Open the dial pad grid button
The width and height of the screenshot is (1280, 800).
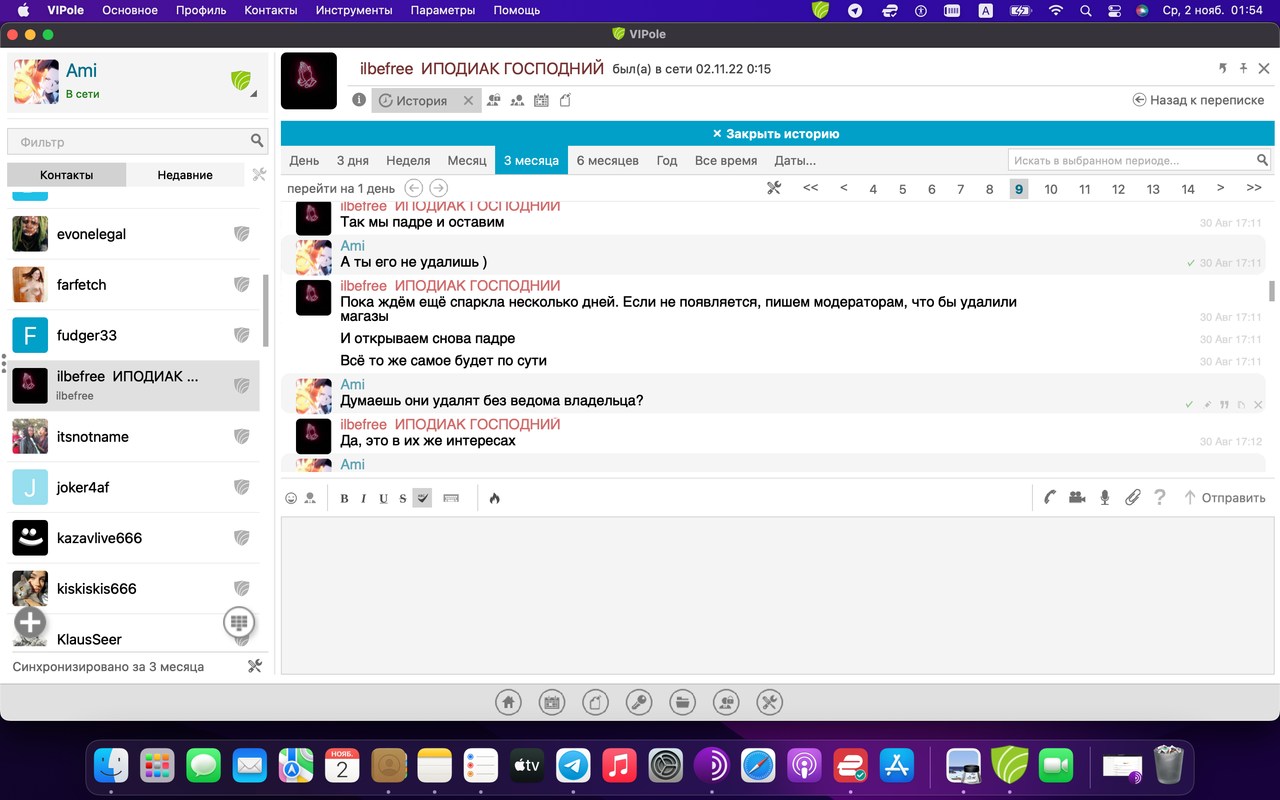(238, 622)
